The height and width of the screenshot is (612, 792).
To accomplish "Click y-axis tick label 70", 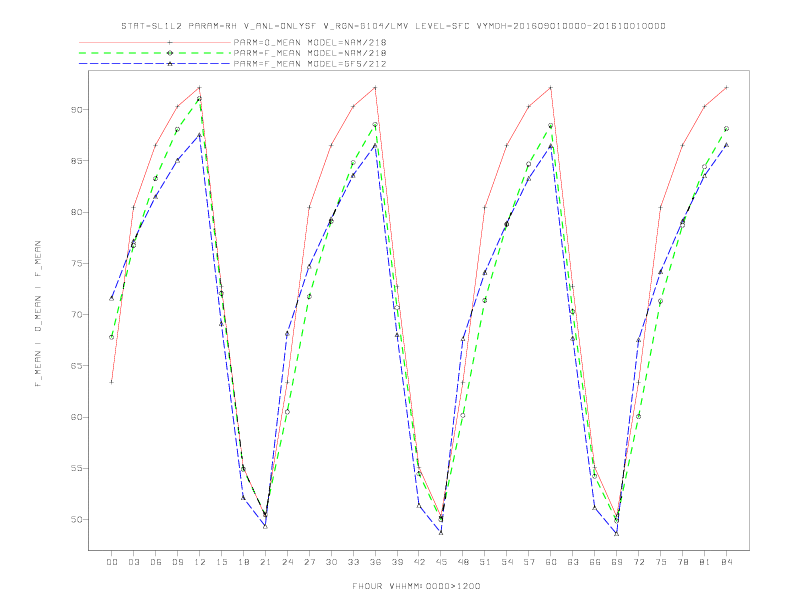I will tap(77, 315).
